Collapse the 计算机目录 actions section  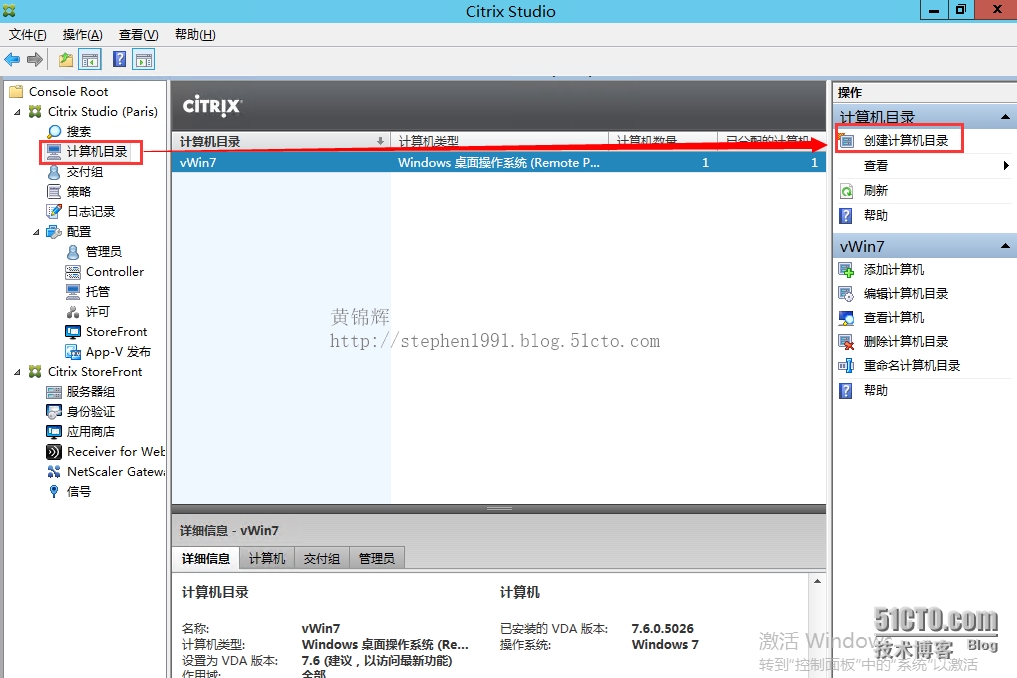1005,117
